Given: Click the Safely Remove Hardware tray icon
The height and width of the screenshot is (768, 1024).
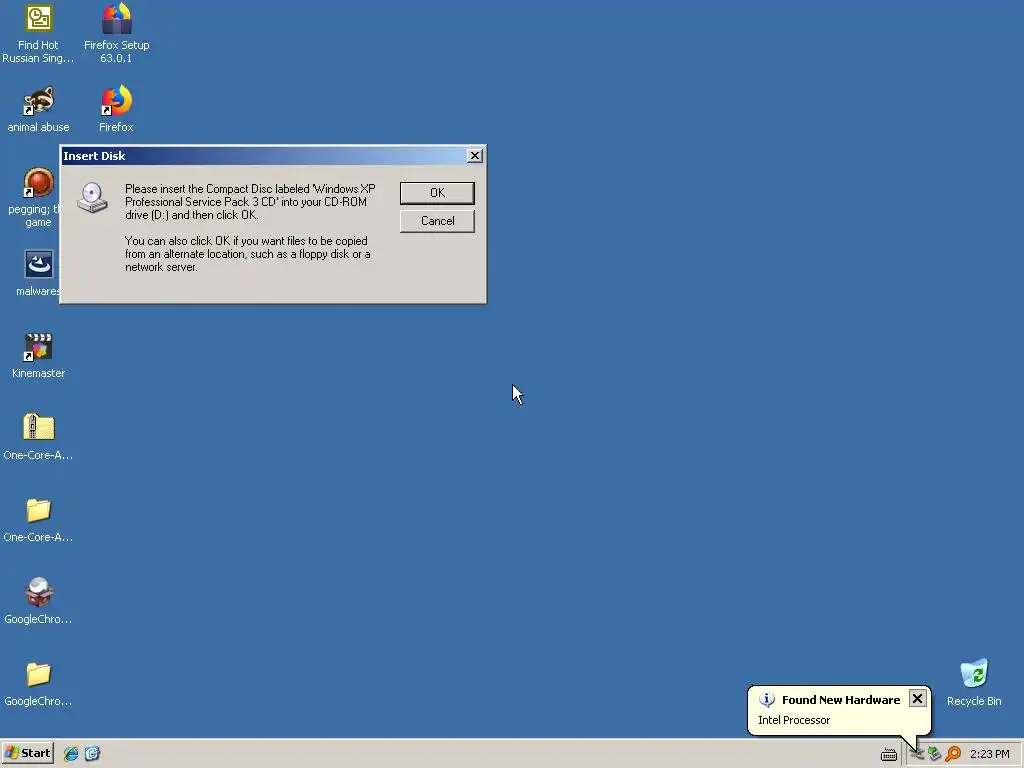Looking at the screenshot, I should [x=935, y=754].
